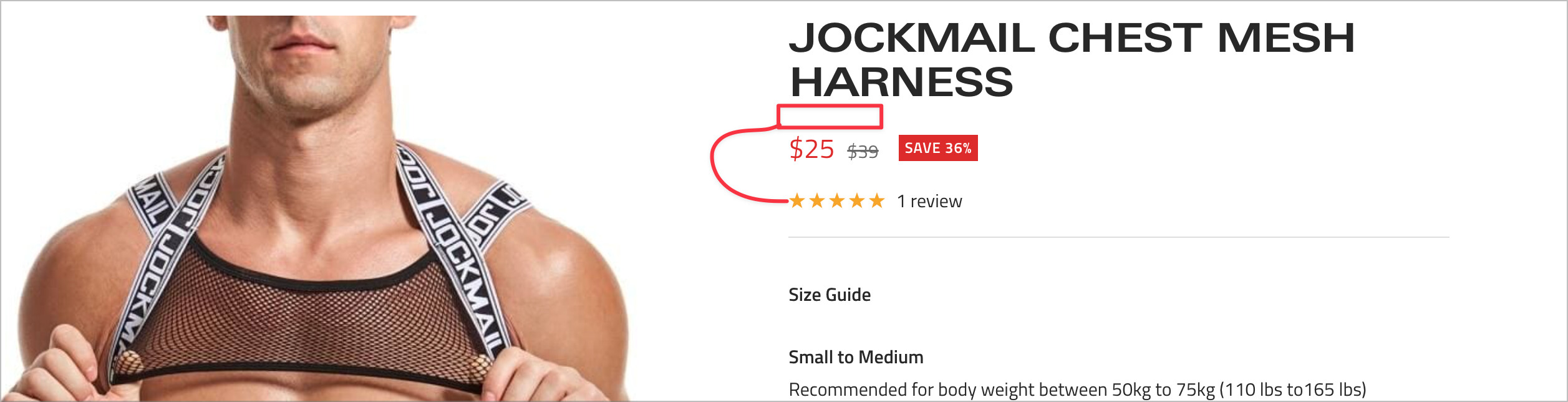Screen dimensions: 1568x402
Task: Click the divider line below the reviews
Action: 1119,237
